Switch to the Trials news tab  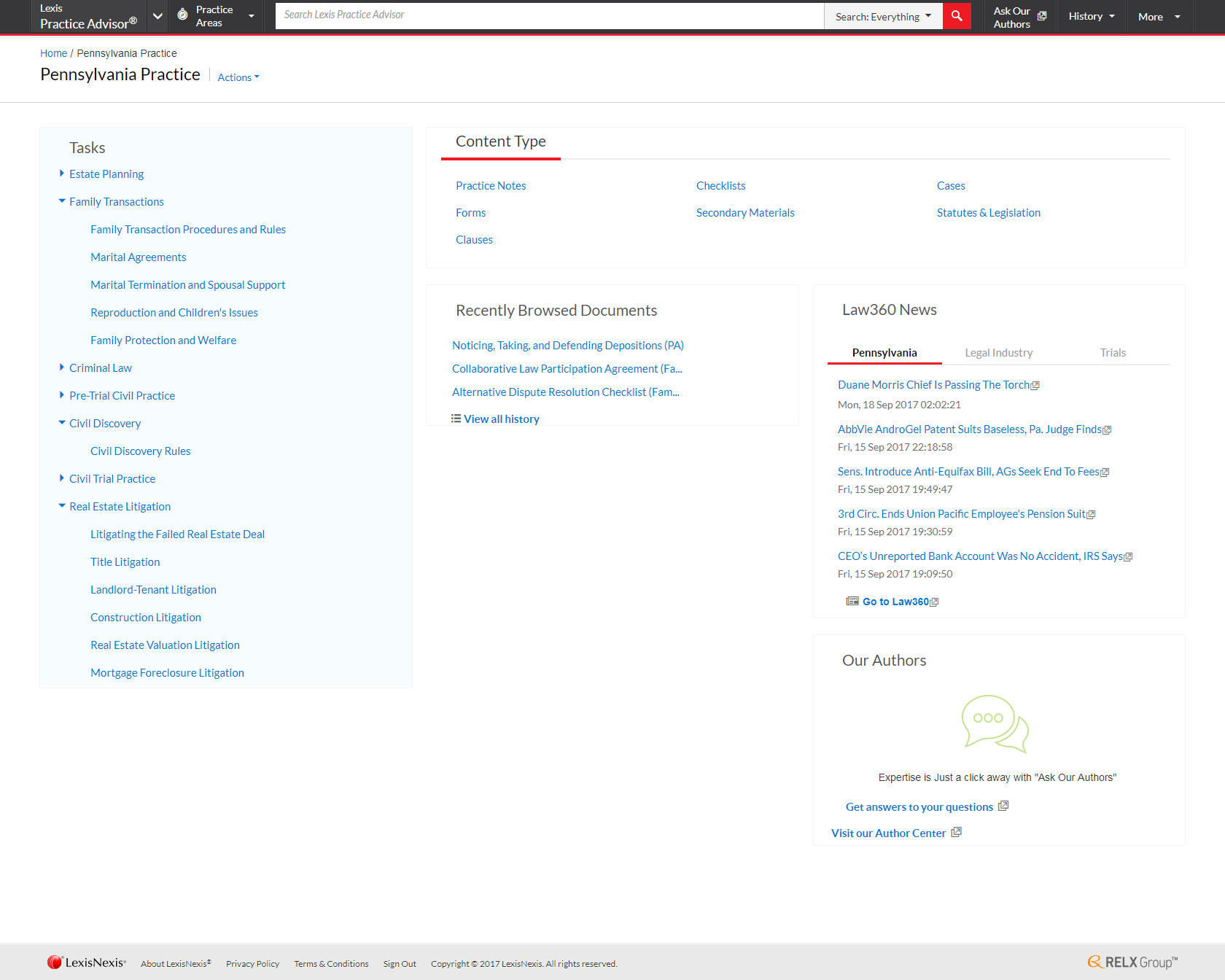[1113, 353]
